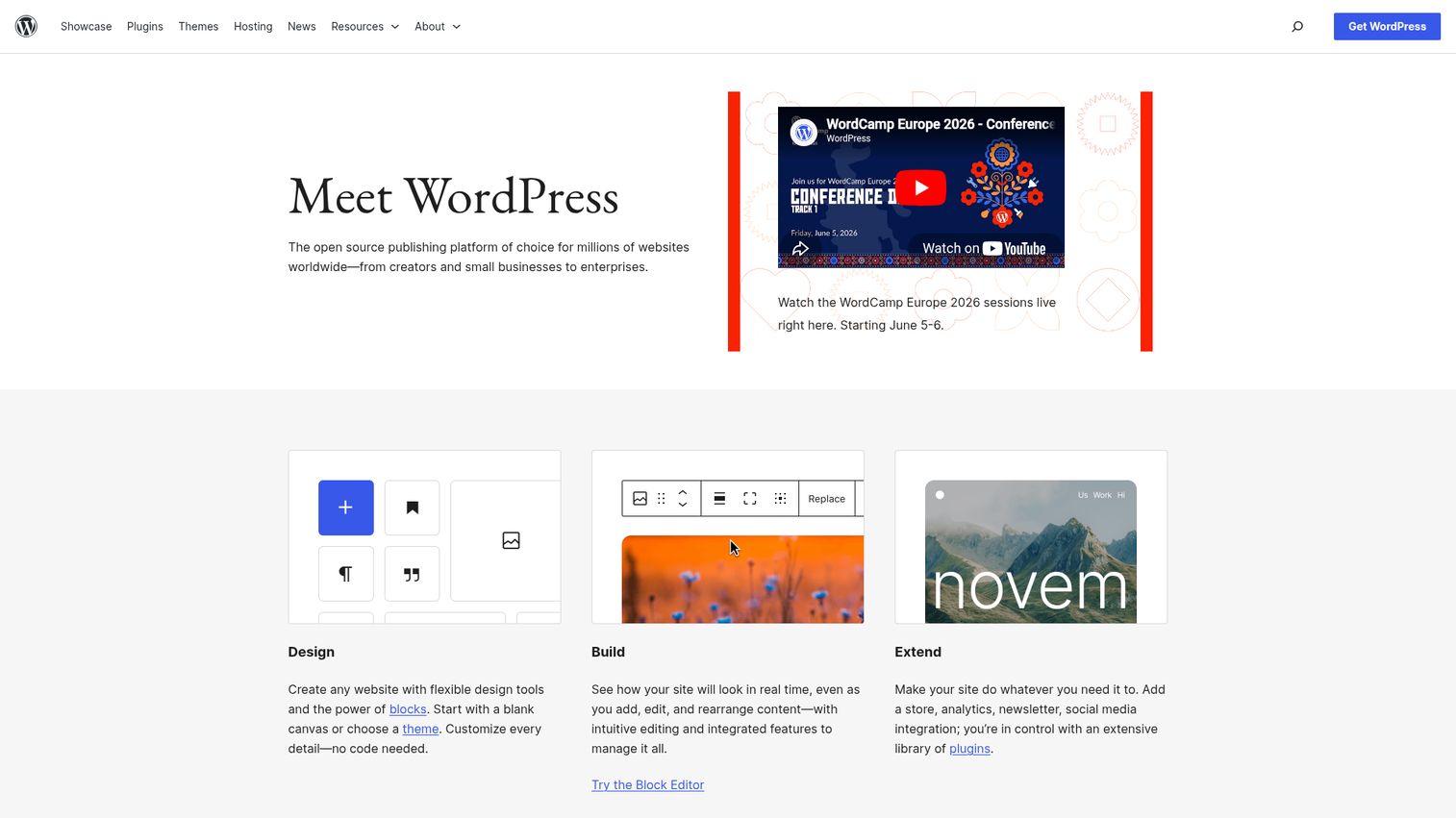The image size is (1456, 818).
Task: Click the WordPress channel avatar on the video
Action: [x=804, y=132]
